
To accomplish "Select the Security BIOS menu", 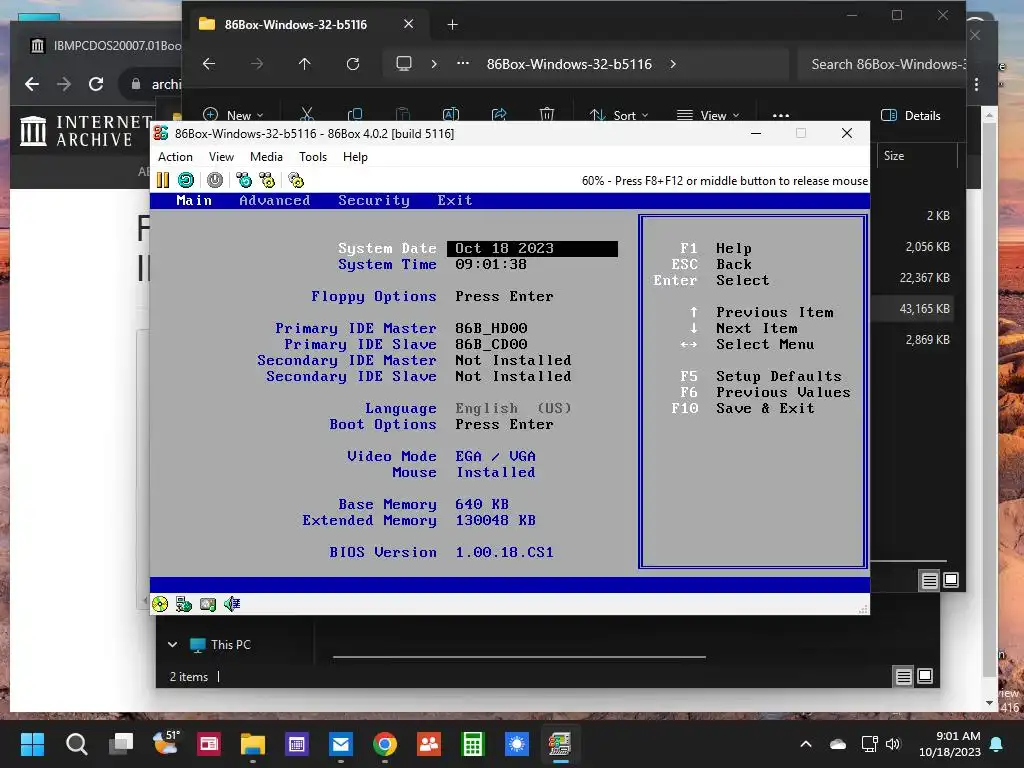I will (374, 200).
